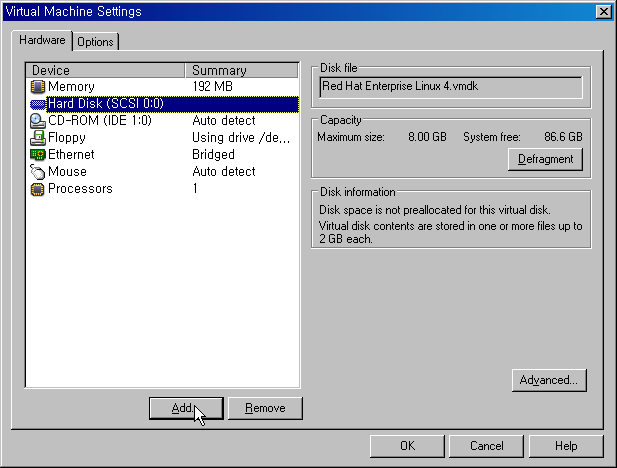Click the CD-ROM drive icon

38,121
